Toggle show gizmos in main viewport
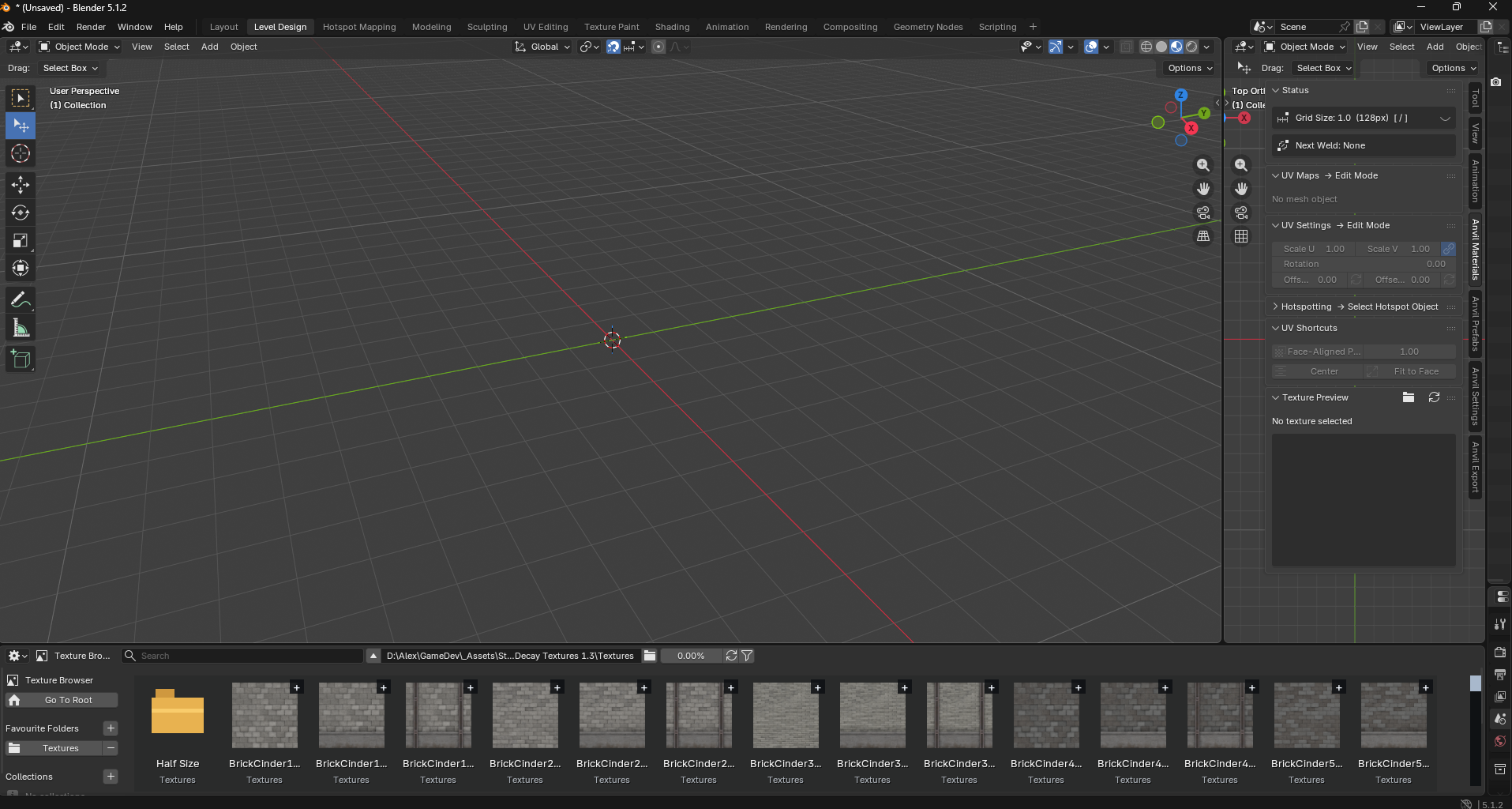This screenshot has width=1512, height=809. tap(1056, 47)
